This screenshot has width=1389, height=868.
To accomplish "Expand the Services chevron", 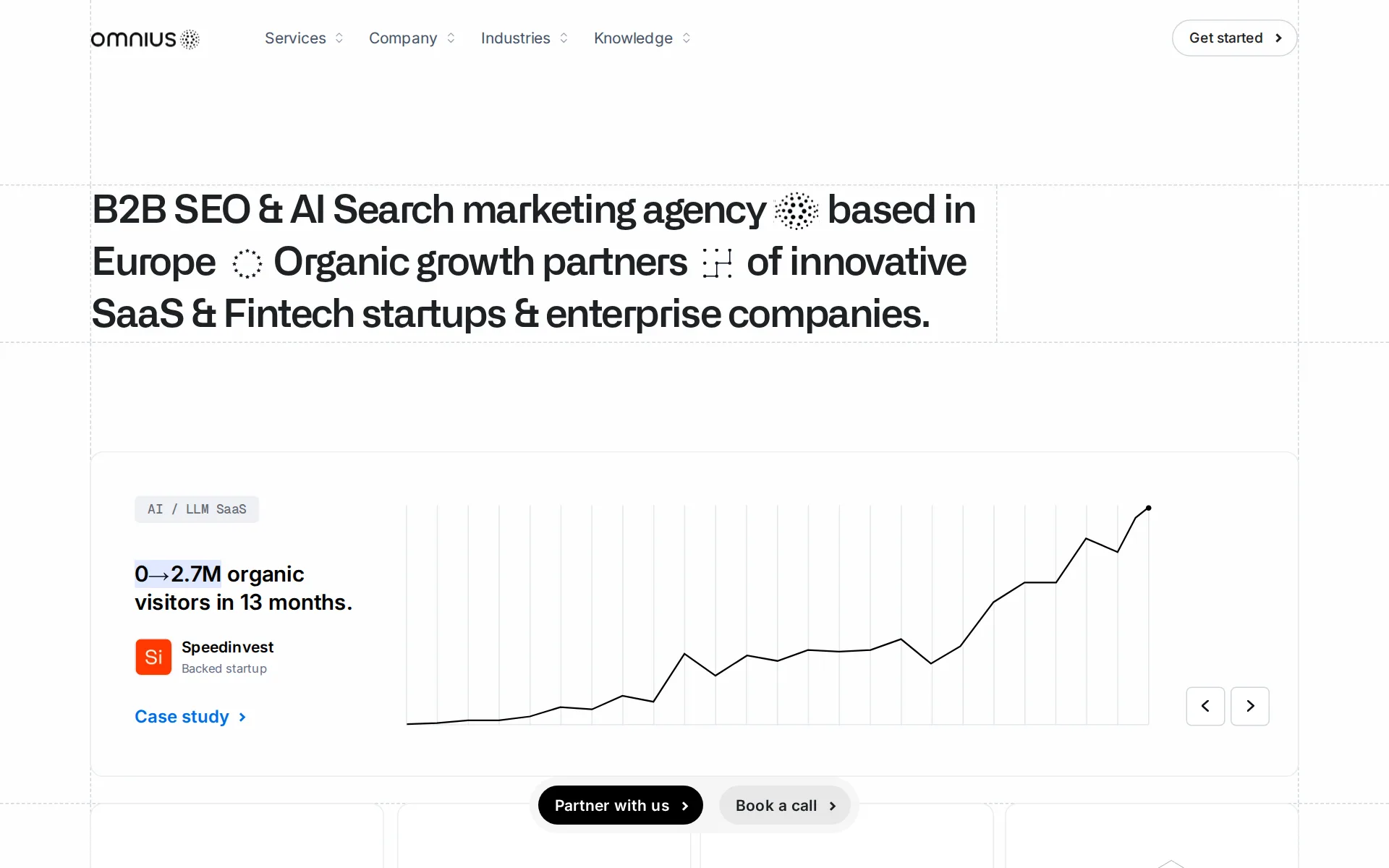I will tap(339, 38).
